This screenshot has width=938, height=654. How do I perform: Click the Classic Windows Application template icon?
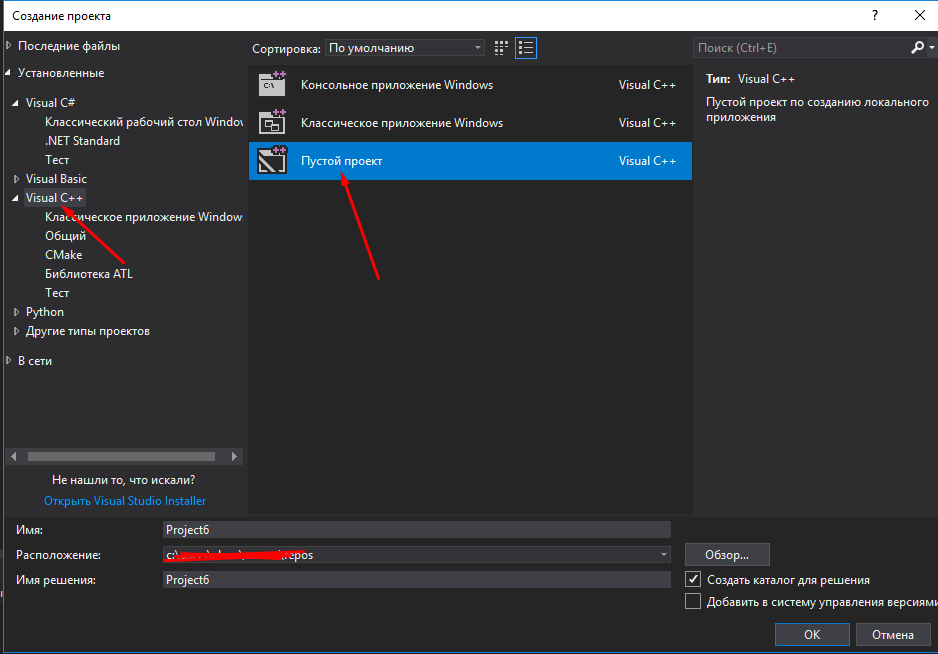click(x=272, y=123)
